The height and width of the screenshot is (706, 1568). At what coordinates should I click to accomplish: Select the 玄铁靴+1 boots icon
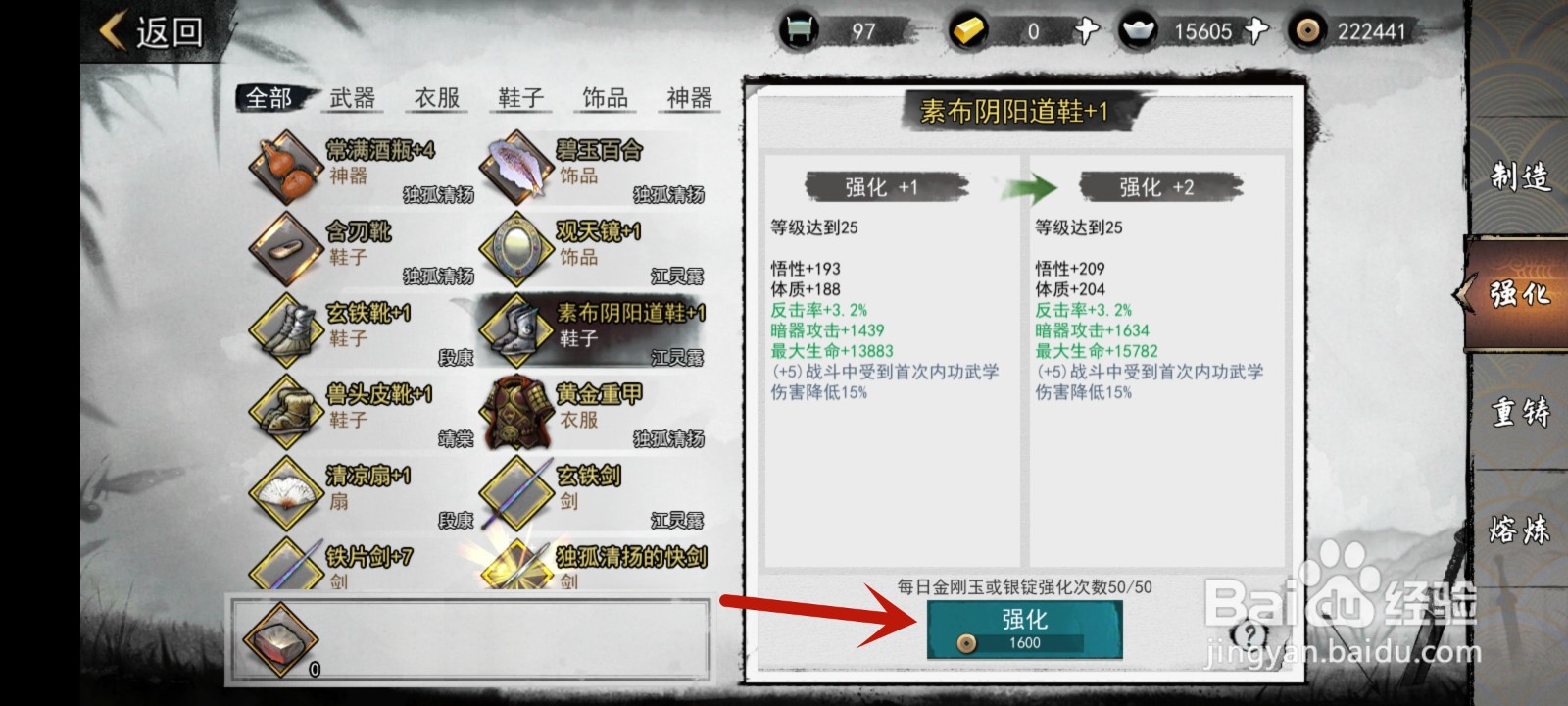coord(285,329)
